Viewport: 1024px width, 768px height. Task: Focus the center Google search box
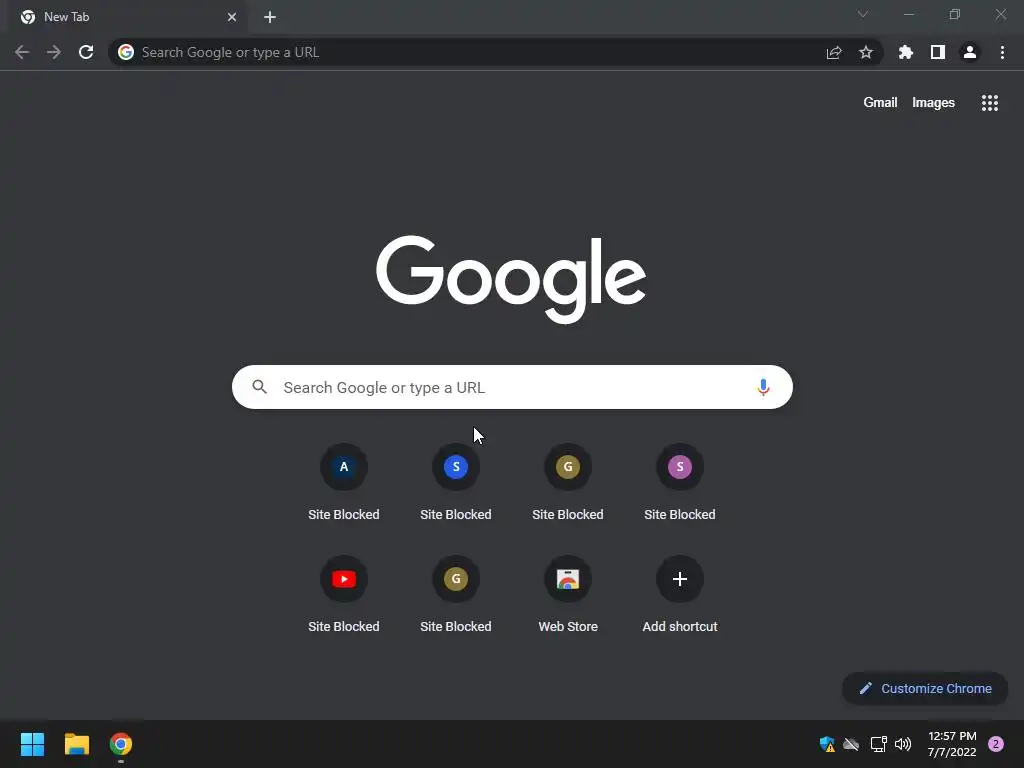512,387
